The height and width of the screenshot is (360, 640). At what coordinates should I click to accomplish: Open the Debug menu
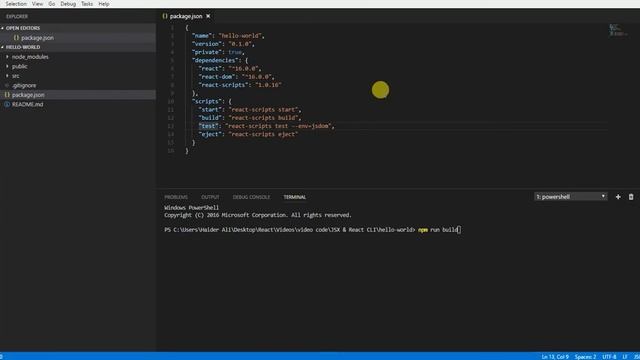(68, 4)
